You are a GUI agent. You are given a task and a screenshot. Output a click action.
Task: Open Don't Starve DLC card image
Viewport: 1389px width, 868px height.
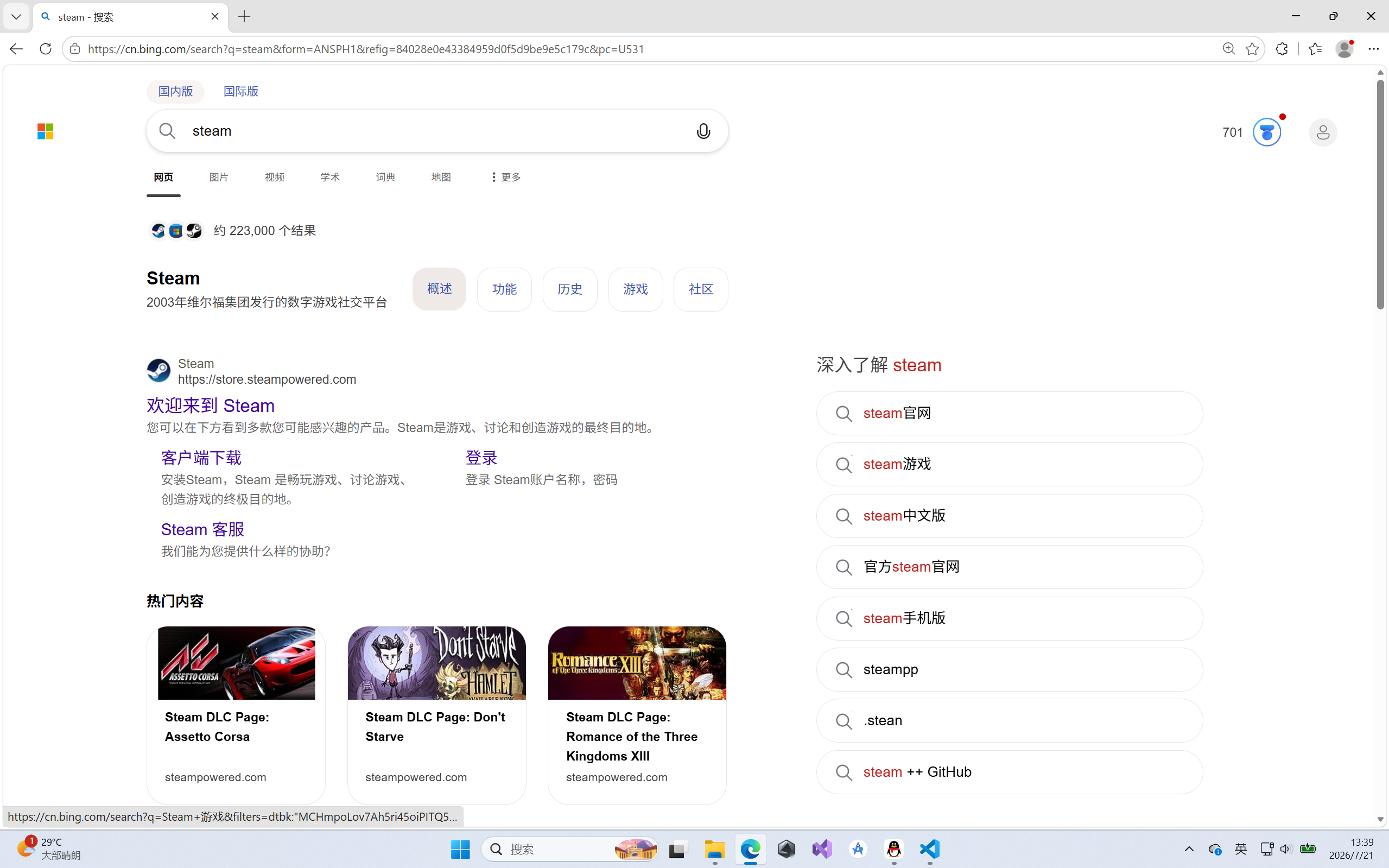coord(437,663)
